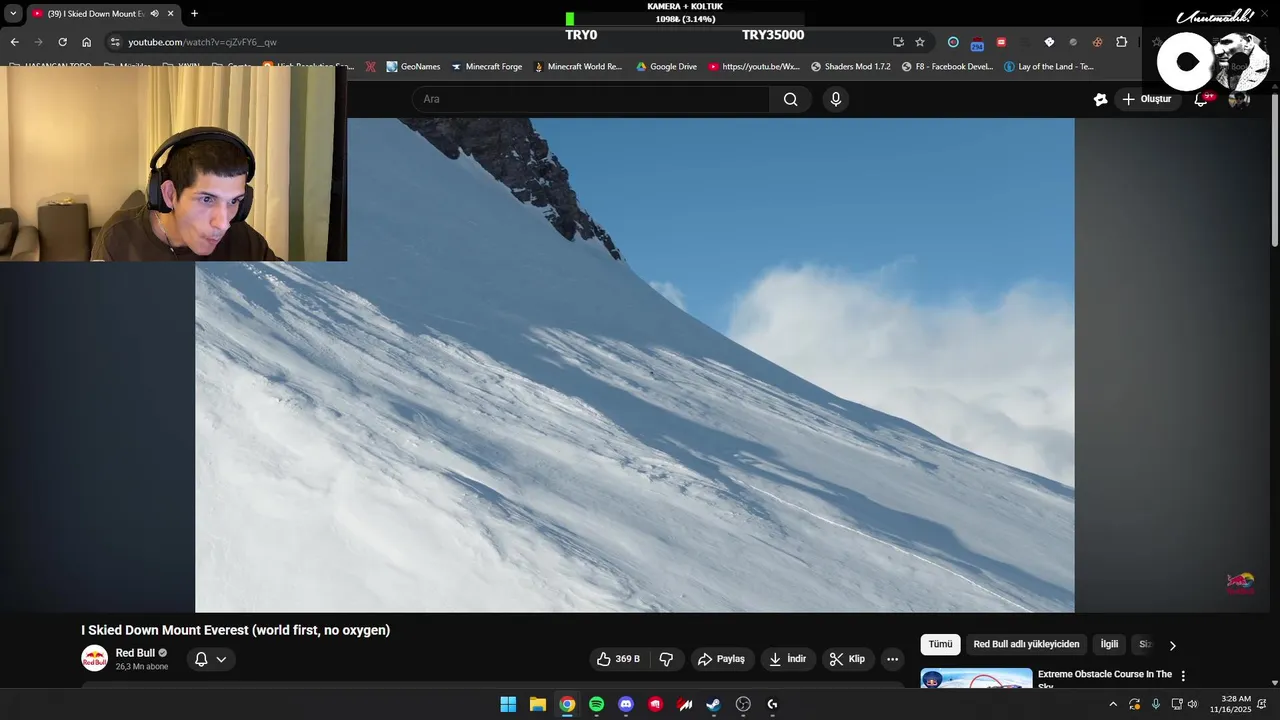Open the https://youtu.be/Wx... bookmark
Image resolution: width=1280 pixels, height=720 pixels.
pos(754,67)
